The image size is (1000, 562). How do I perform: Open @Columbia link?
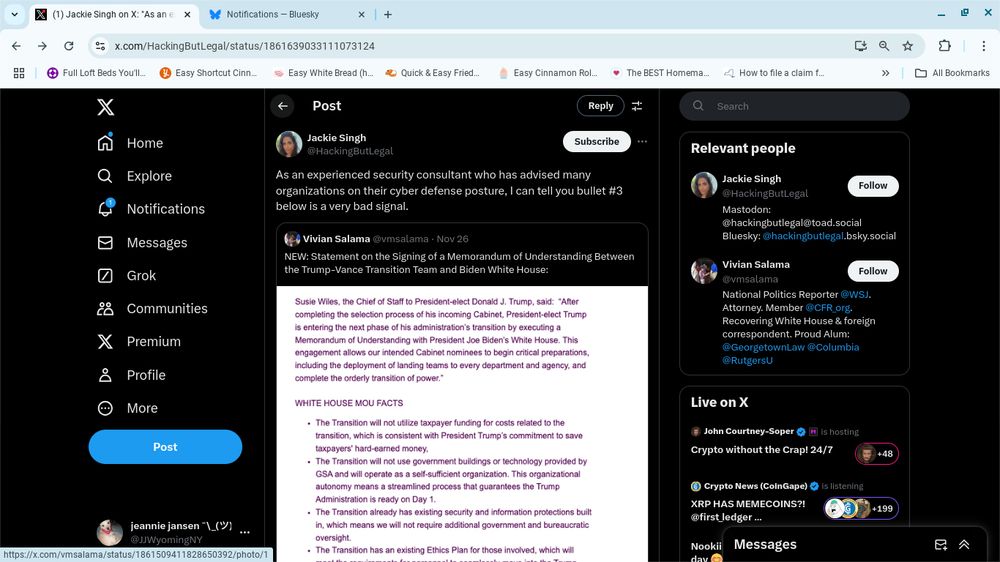coord(833,347)
